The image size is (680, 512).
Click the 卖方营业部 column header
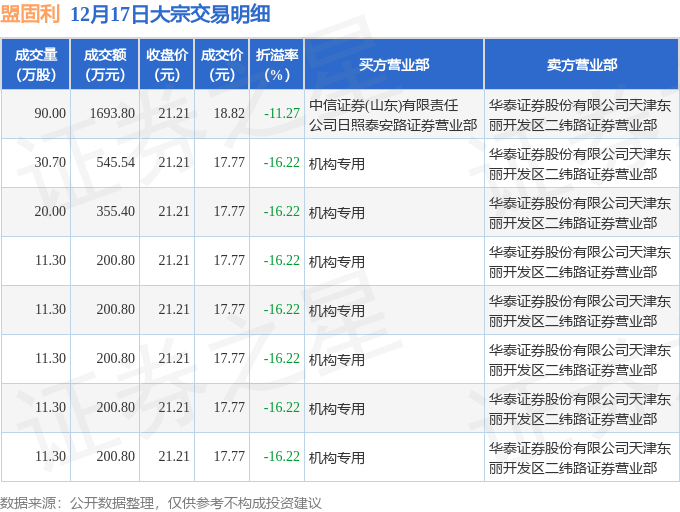pyautogui.click(x=581, y=64)
